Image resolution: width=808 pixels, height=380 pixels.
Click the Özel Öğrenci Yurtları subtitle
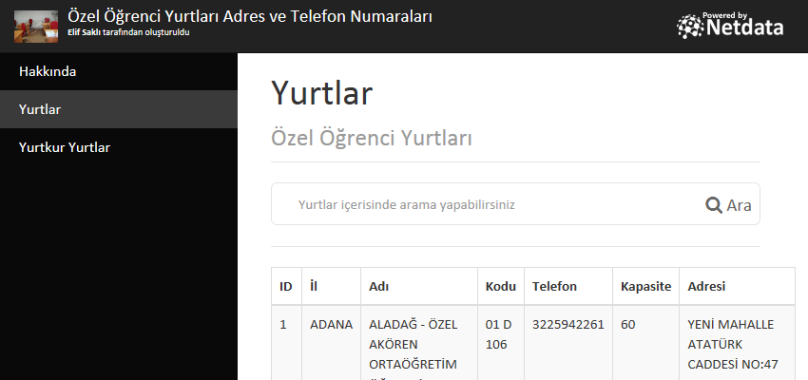pos(372,138)
